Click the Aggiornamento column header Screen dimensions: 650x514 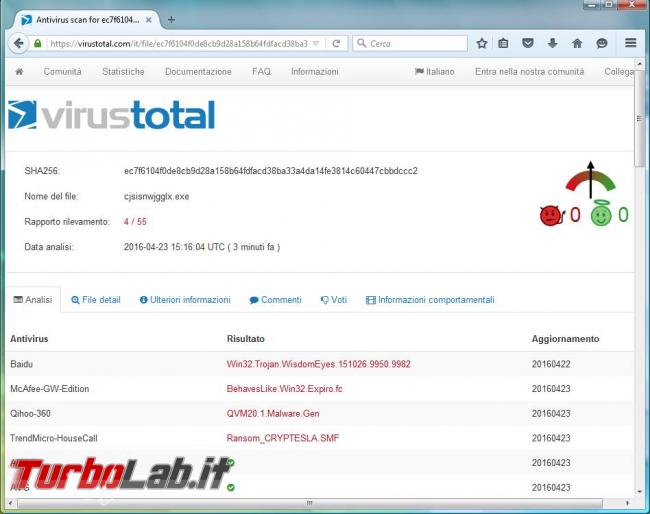pyautogui.click(x=565, y=339)
